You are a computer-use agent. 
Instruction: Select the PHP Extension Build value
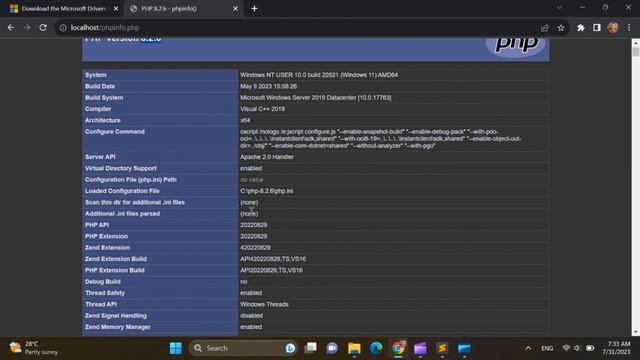[271, 270]
